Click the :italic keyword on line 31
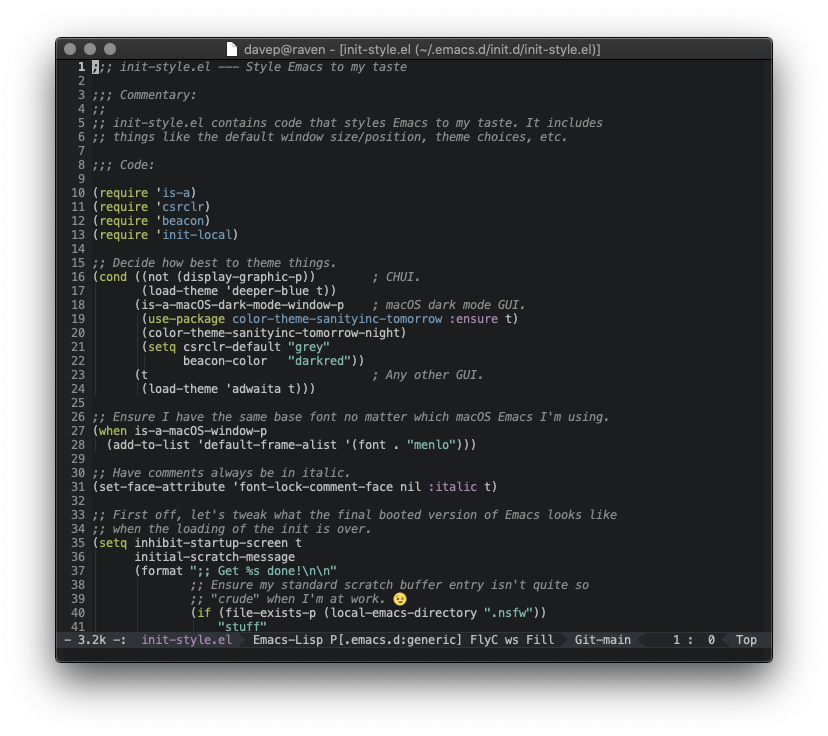 point(453,487)
